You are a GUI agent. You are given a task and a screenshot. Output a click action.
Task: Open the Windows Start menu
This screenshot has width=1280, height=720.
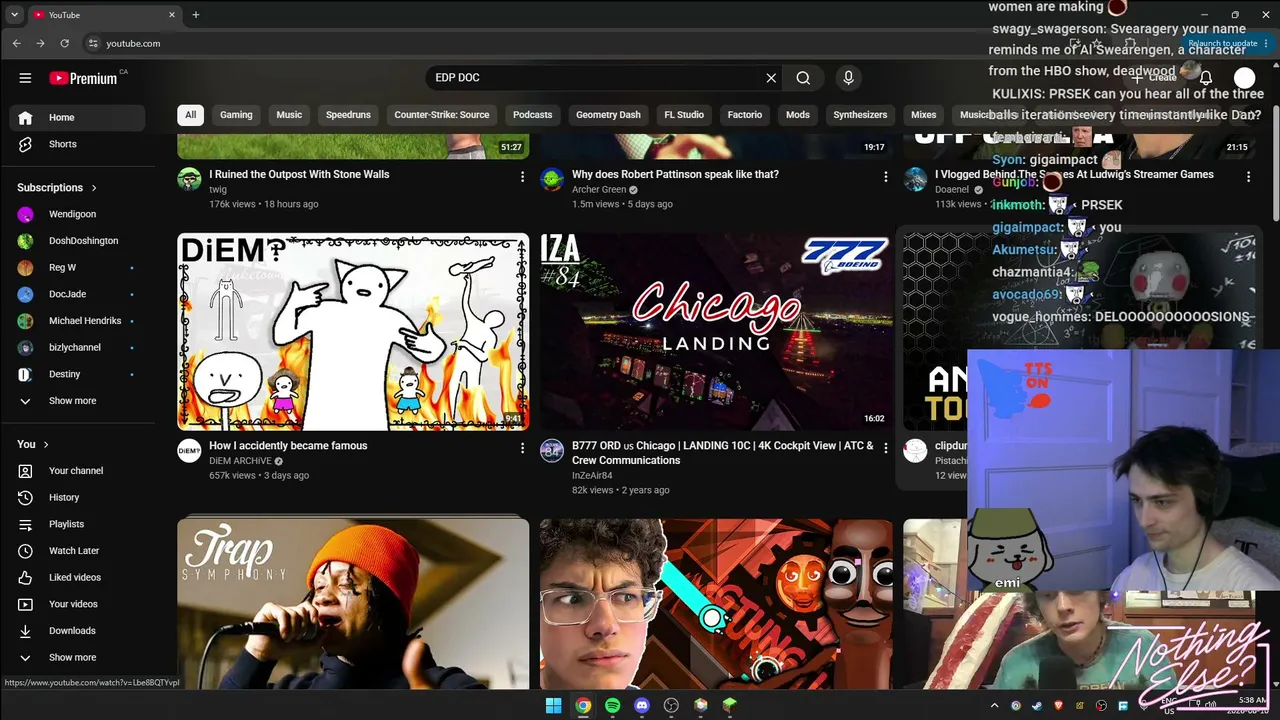tap(553, 705)
